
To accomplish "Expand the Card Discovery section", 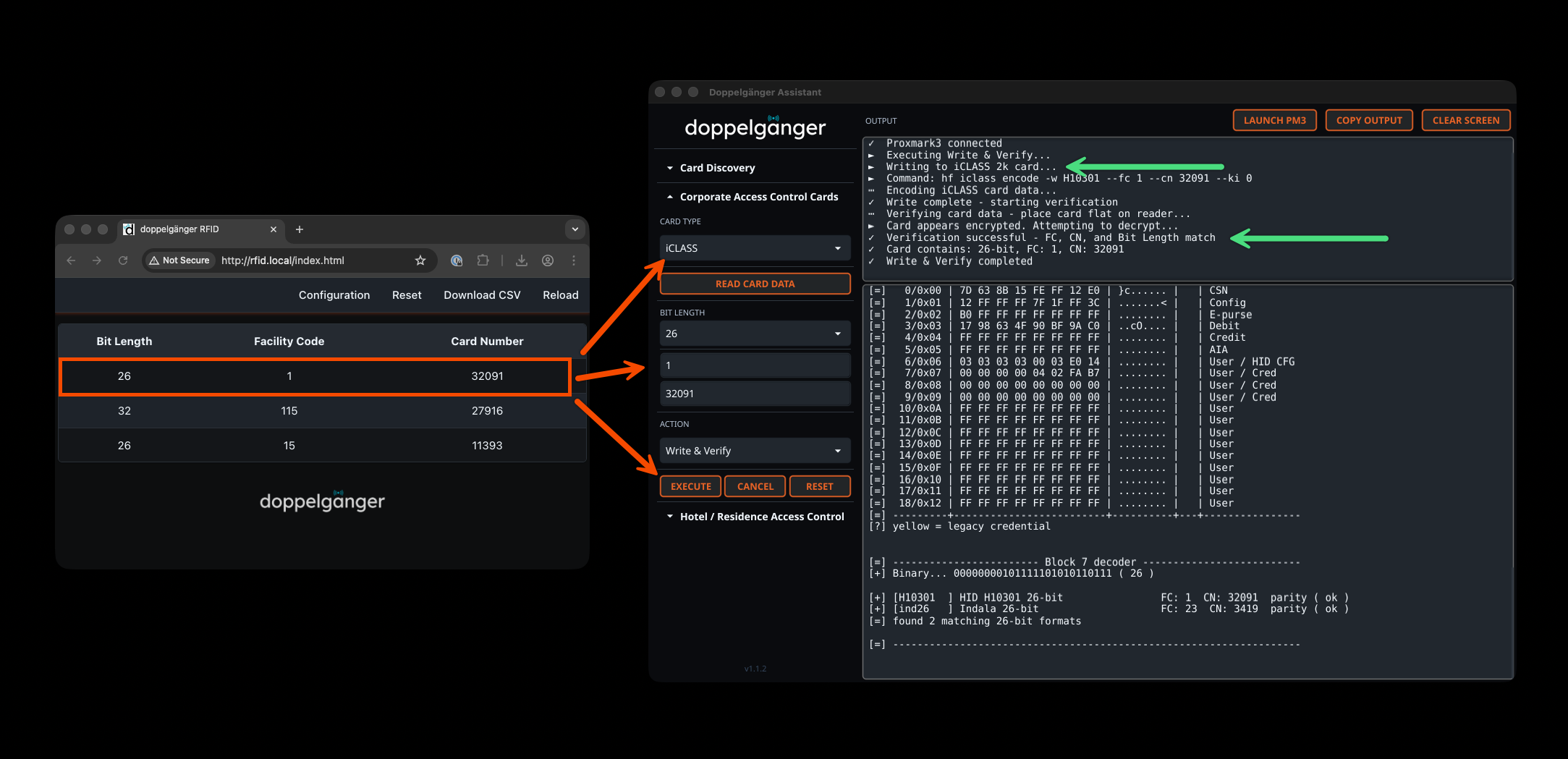I will tap(718, 167).
